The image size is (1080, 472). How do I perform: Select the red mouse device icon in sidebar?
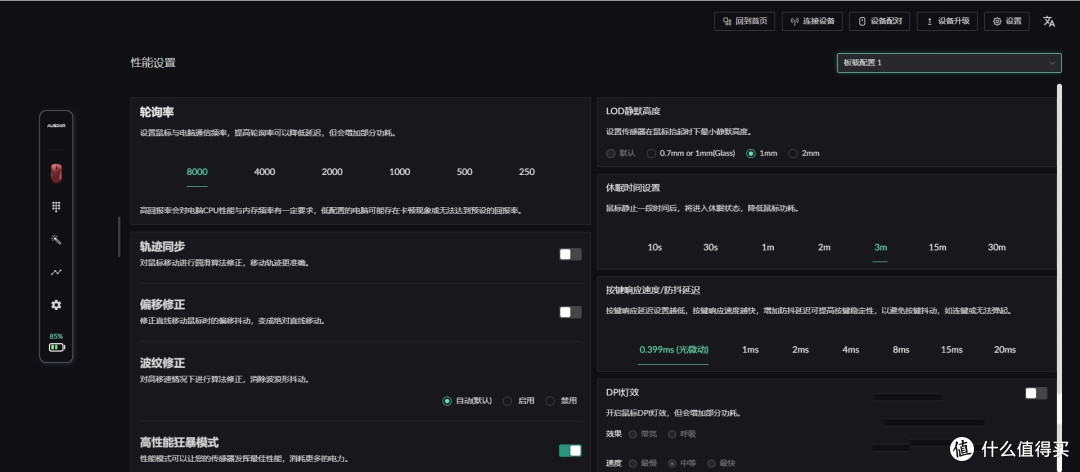[x=56, y=173]
